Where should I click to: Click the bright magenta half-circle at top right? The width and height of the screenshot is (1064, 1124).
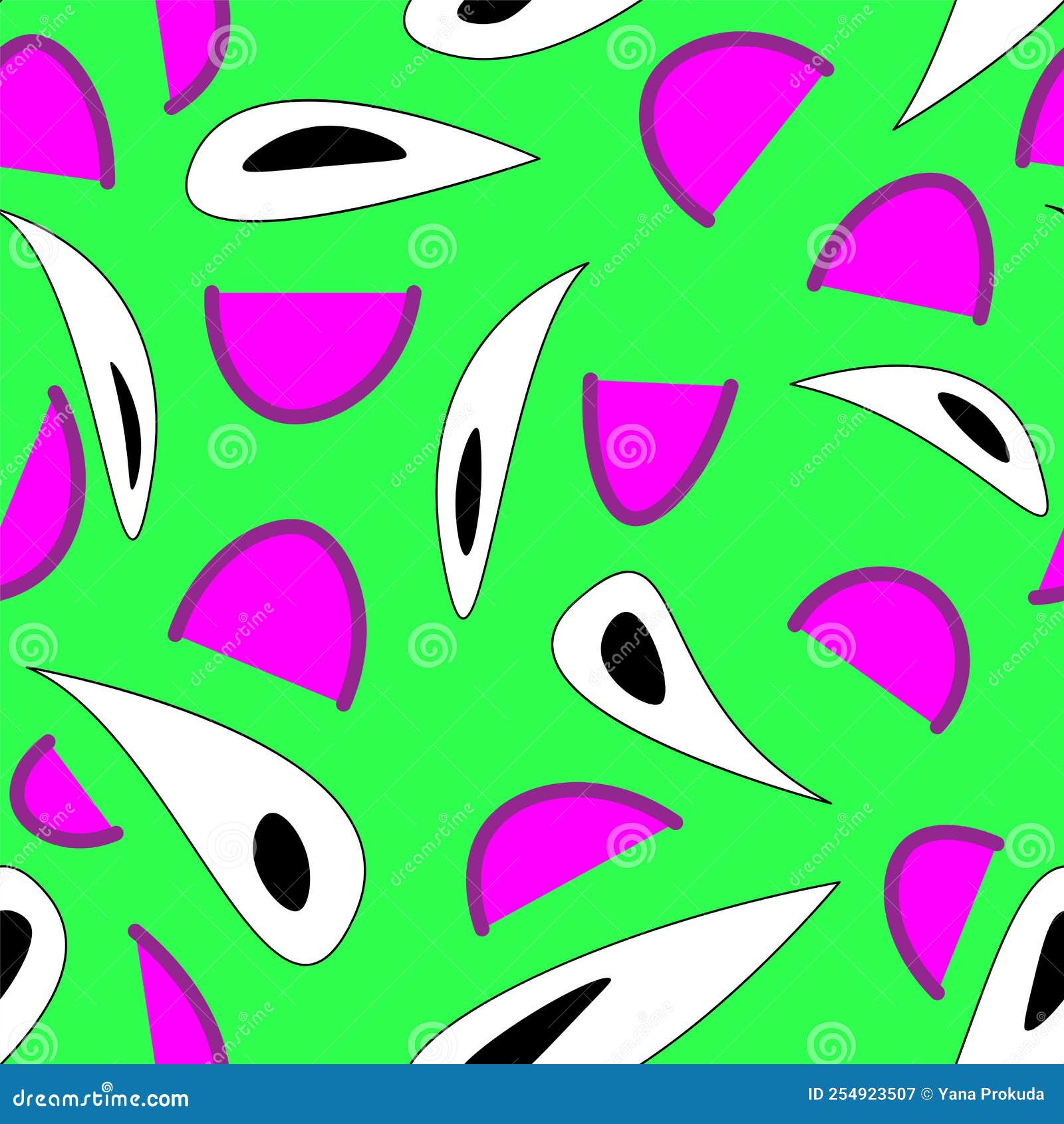[738, 126]
